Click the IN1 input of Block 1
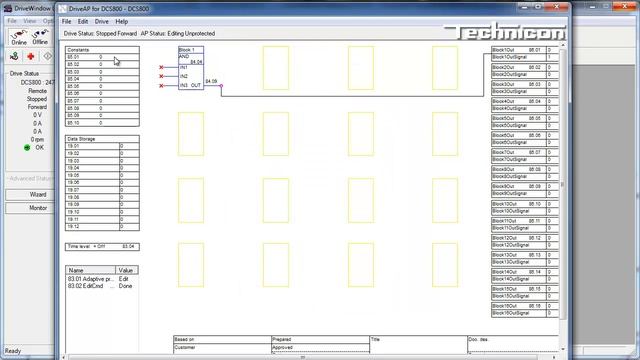 pos(184,67)
